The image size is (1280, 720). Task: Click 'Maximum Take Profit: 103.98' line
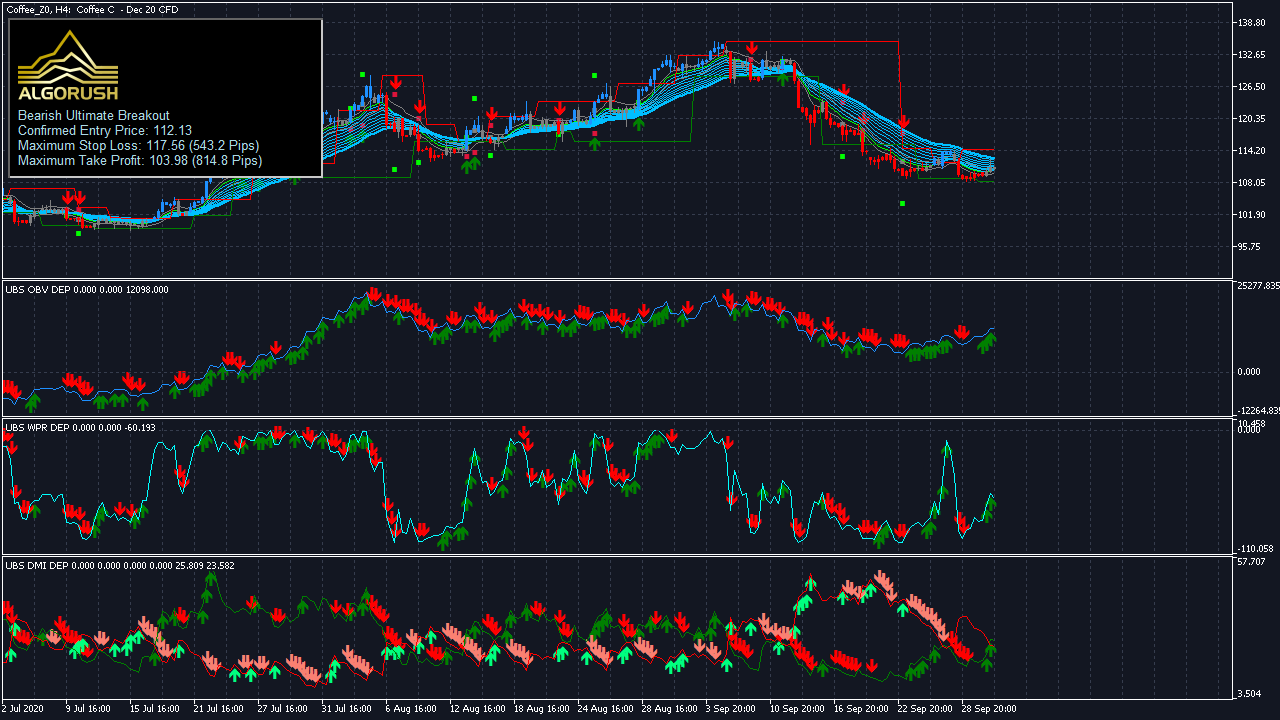tap(140, 161)
